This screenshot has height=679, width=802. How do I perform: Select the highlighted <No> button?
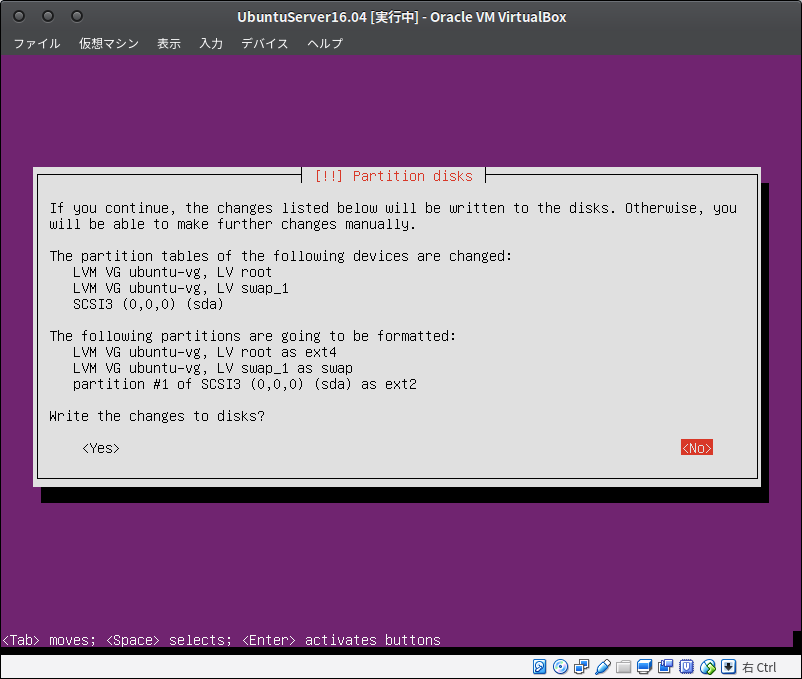pos(697,448)
